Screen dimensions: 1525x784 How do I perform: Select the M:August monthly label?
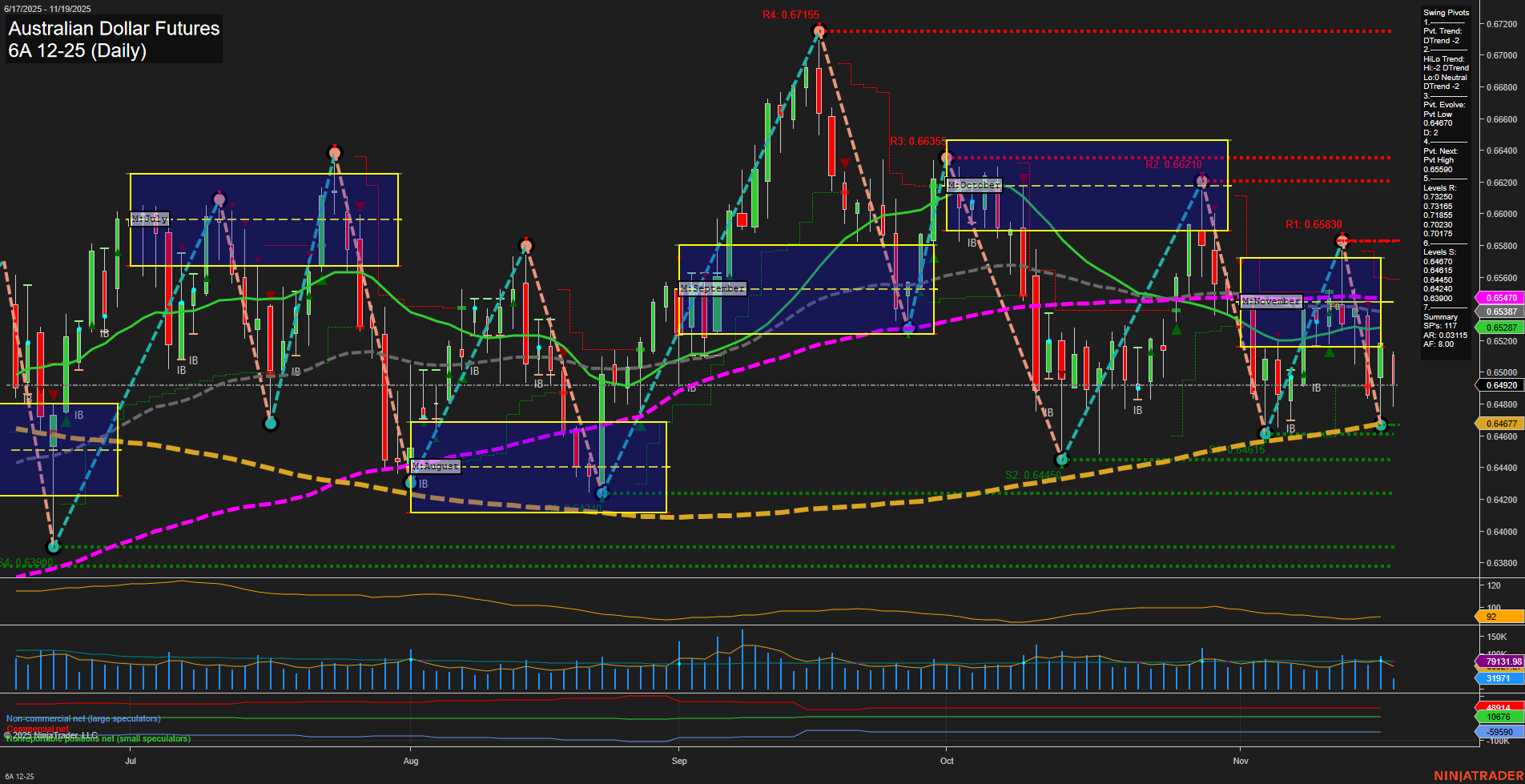click(436, 466)
